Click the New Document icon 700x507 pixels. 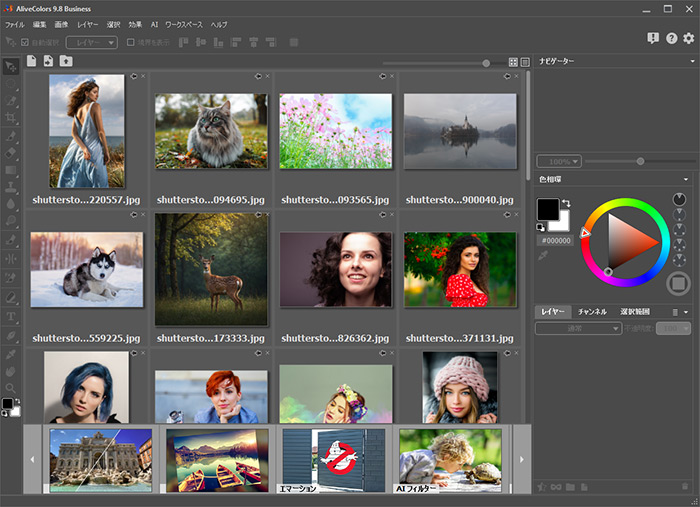click(x=31, y=61)
